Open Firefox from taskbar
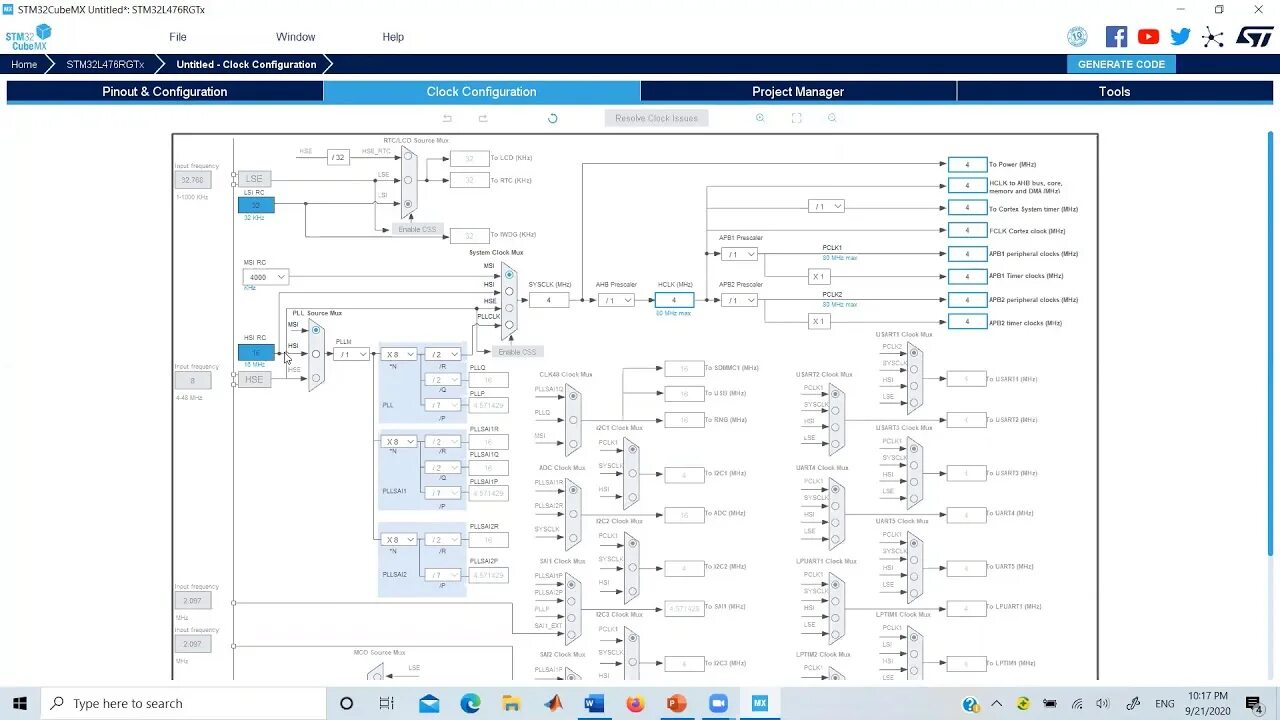Image resolution: width=1280 pixels, height=720 pixels. 635,703
